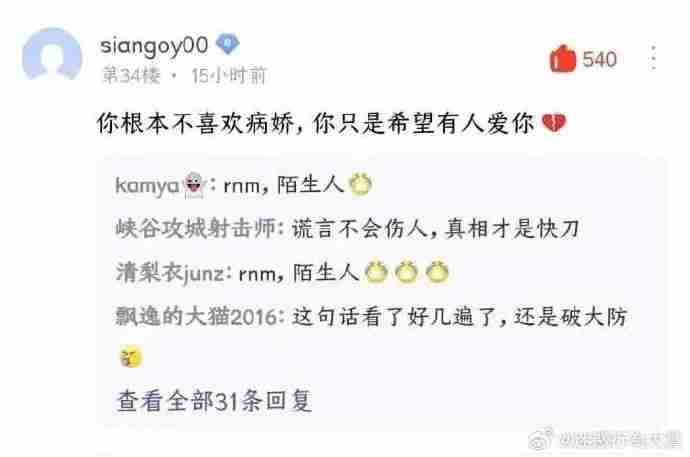690x457 pixels.
Task: Click the 540 like count
Action: 599,59
